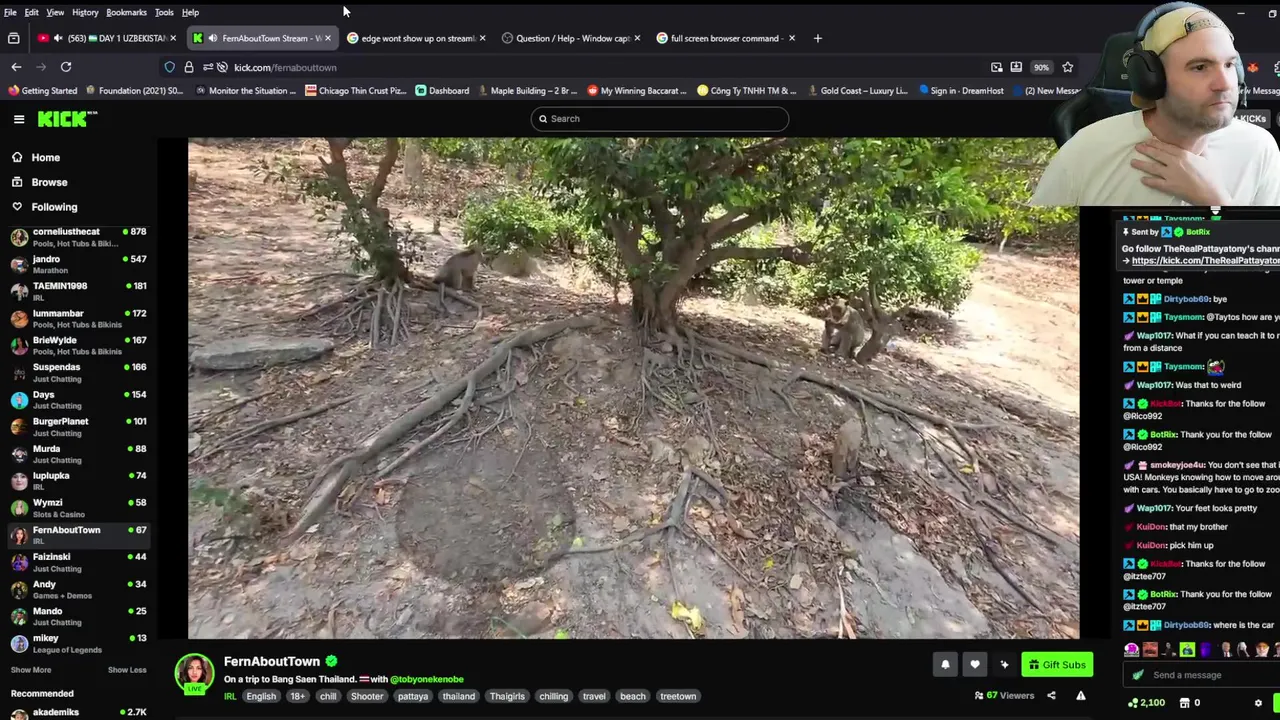Click the heart follow button

[x=975, y=664]
